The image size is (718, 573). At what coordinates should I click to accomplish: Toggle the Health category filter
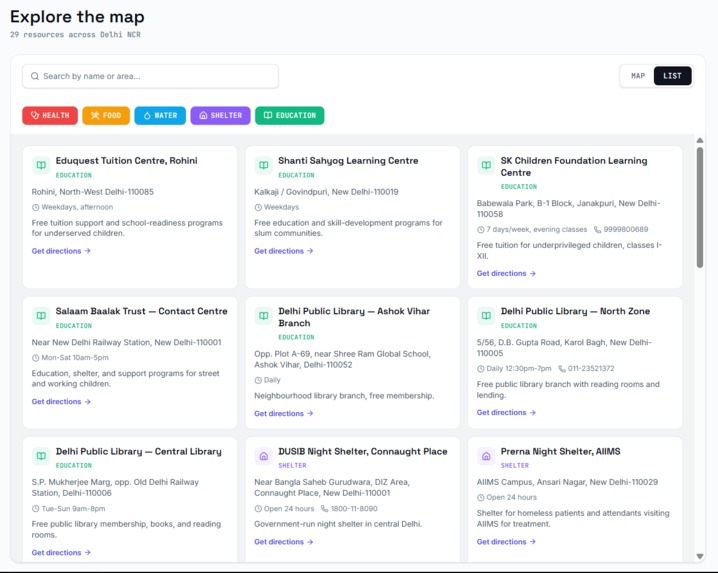click(50, 115)
